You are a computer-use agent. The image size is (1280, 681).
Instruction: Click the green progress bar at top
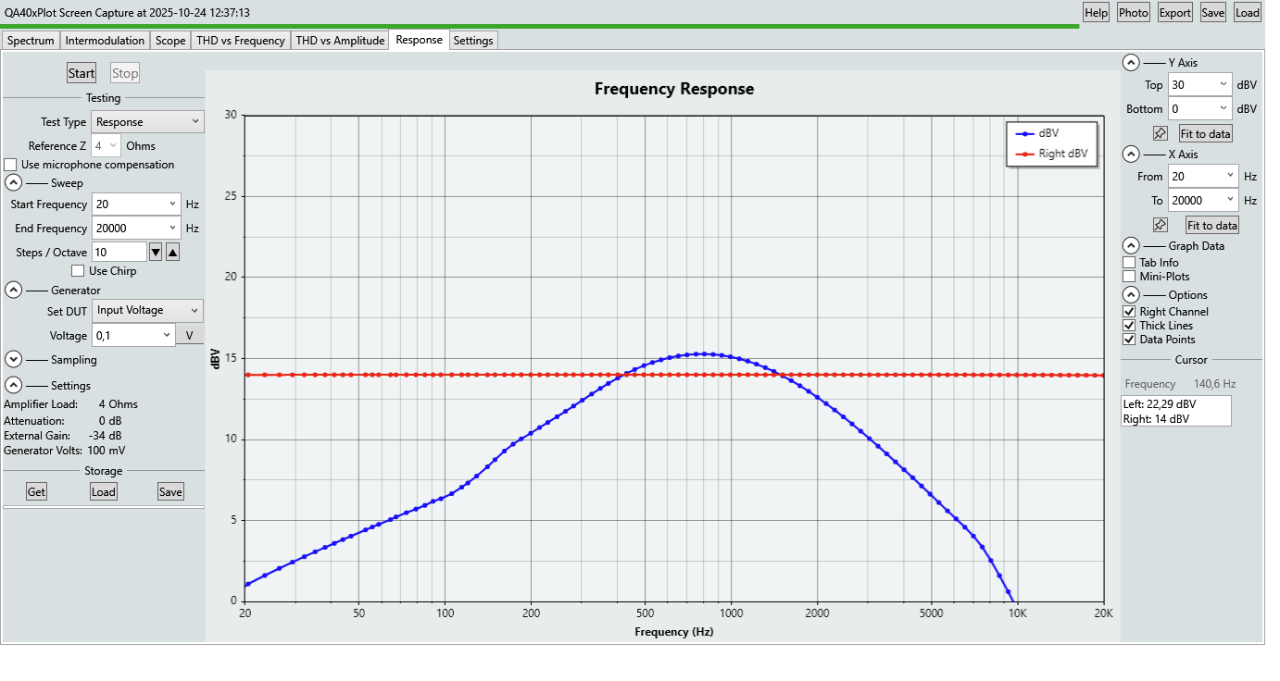click(x=540, y=26)
